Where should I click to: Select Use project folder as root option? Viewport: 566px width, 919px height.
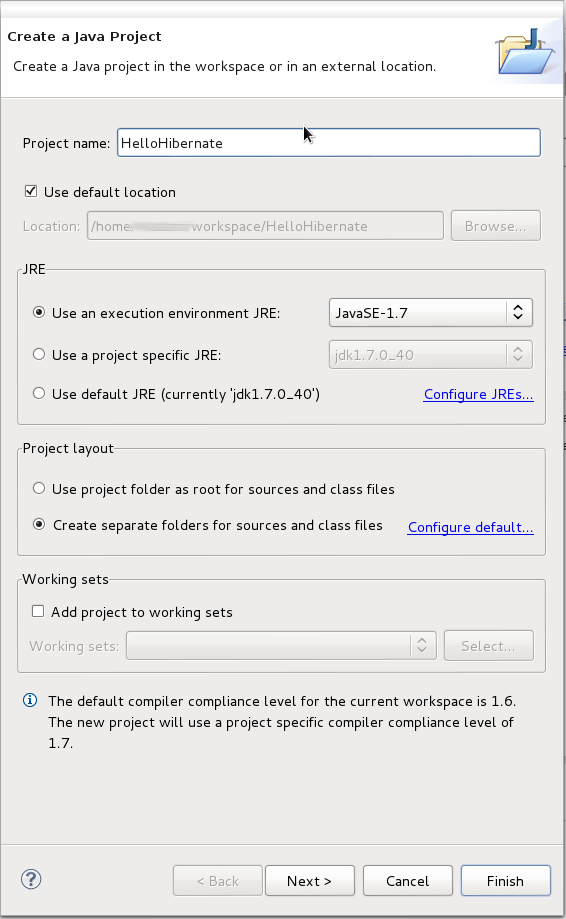pos(39,488)
